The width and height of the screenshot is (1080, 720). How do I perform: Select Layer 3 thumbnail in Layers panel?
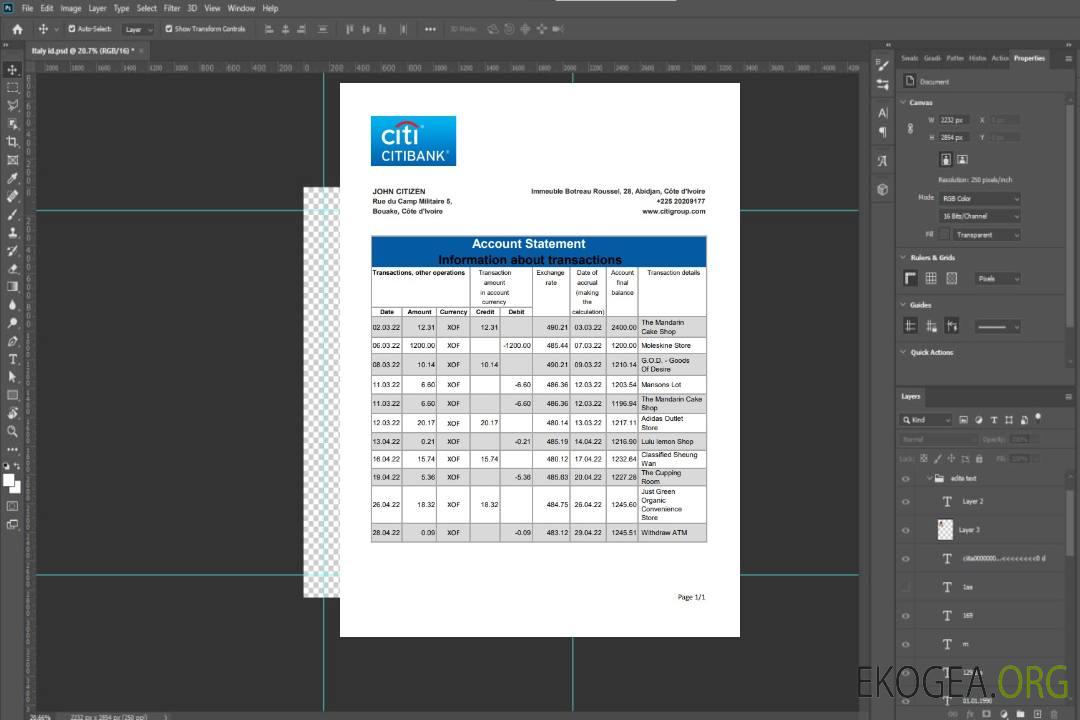click(945, 529)
